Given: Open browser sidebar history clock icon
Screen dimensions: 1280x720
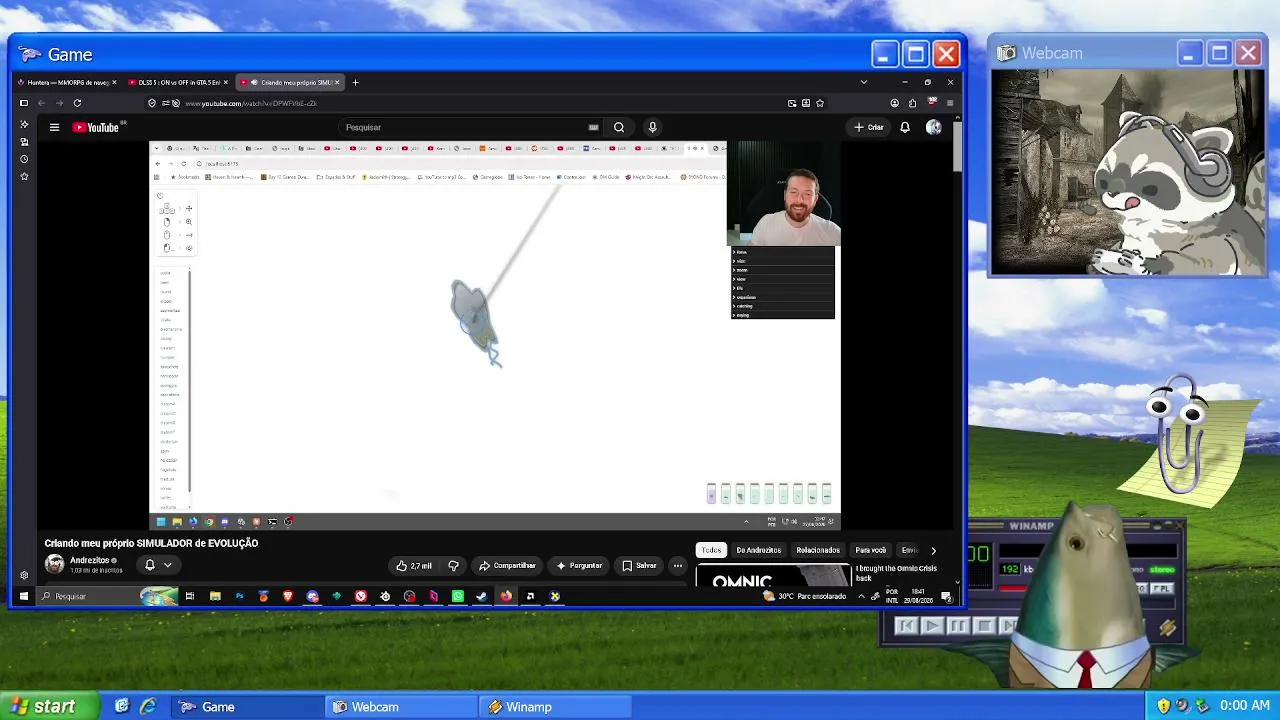Looking at the screenshot, I should 24,159.
